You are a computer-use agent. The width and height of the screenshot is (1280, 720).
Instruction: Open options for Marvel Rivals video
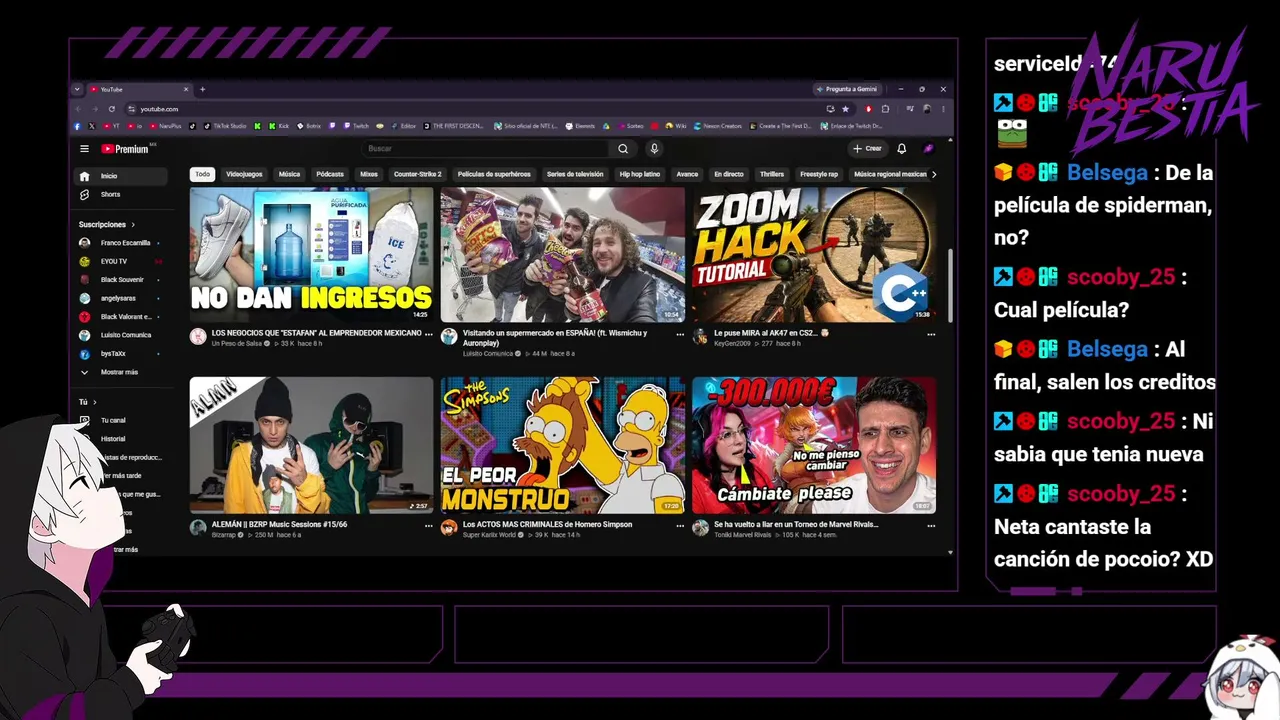(931, 526)
